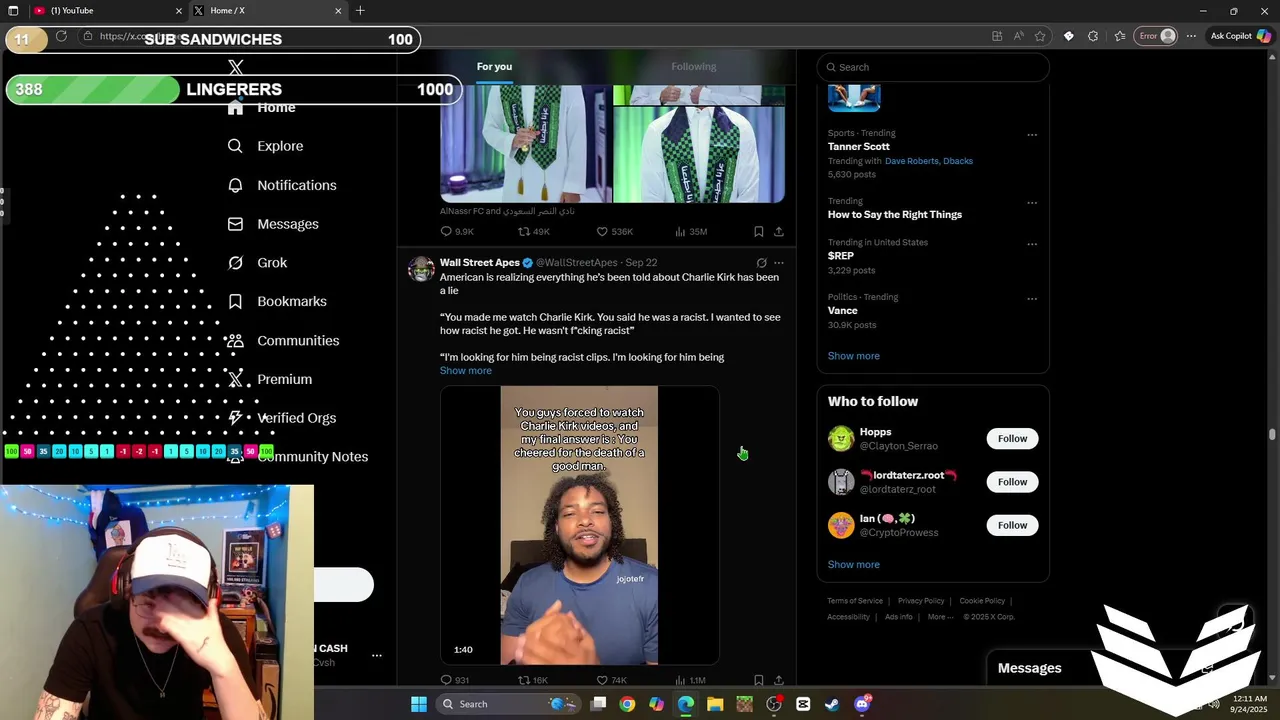This screenshot has width=1280, height=720.
Task: Open the Windows Start menu
Action: click(x=419, y=704)
